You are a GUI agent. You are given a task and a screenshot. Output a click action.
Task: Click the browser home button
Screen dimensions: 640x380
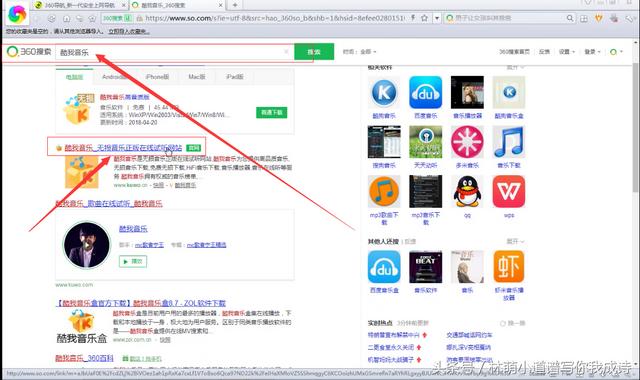point(66,18)
